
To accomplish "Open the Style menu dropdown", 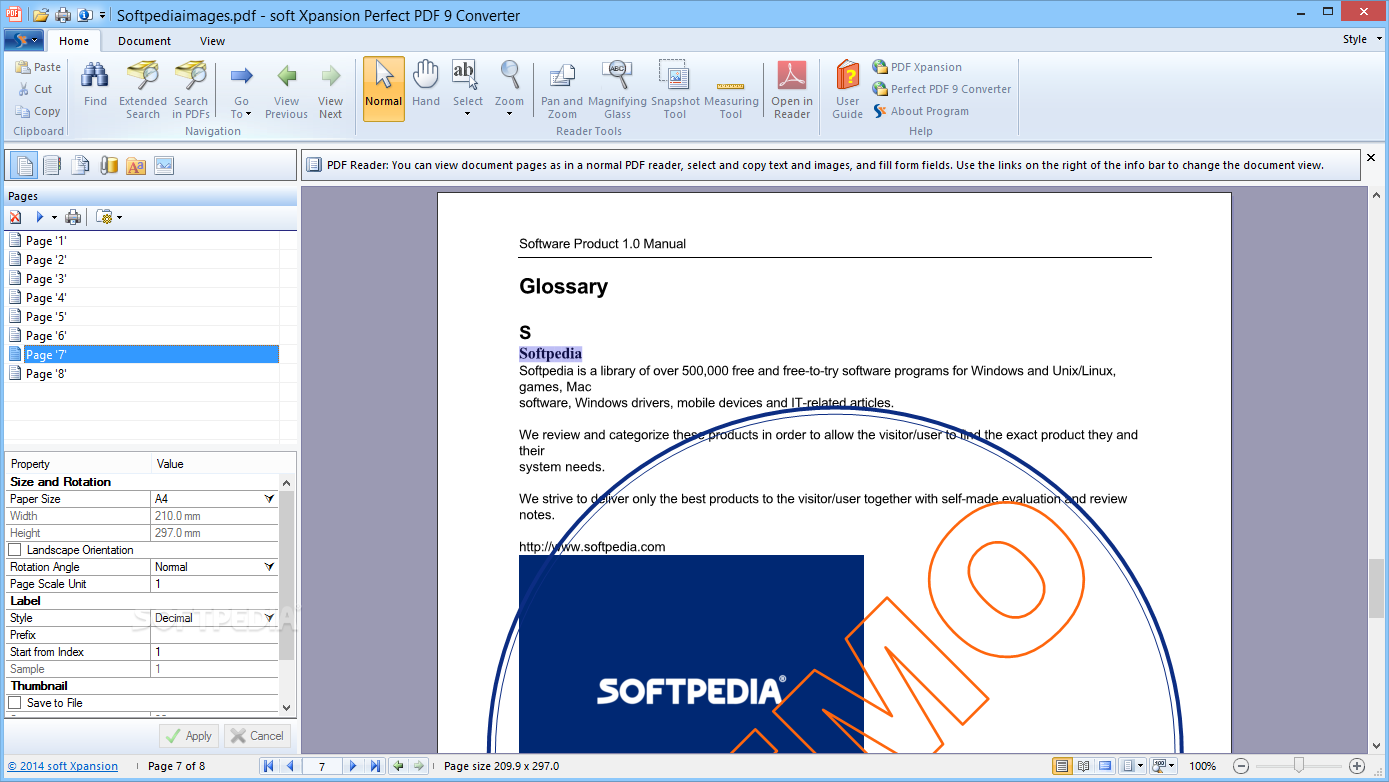I will (1360, 40).
